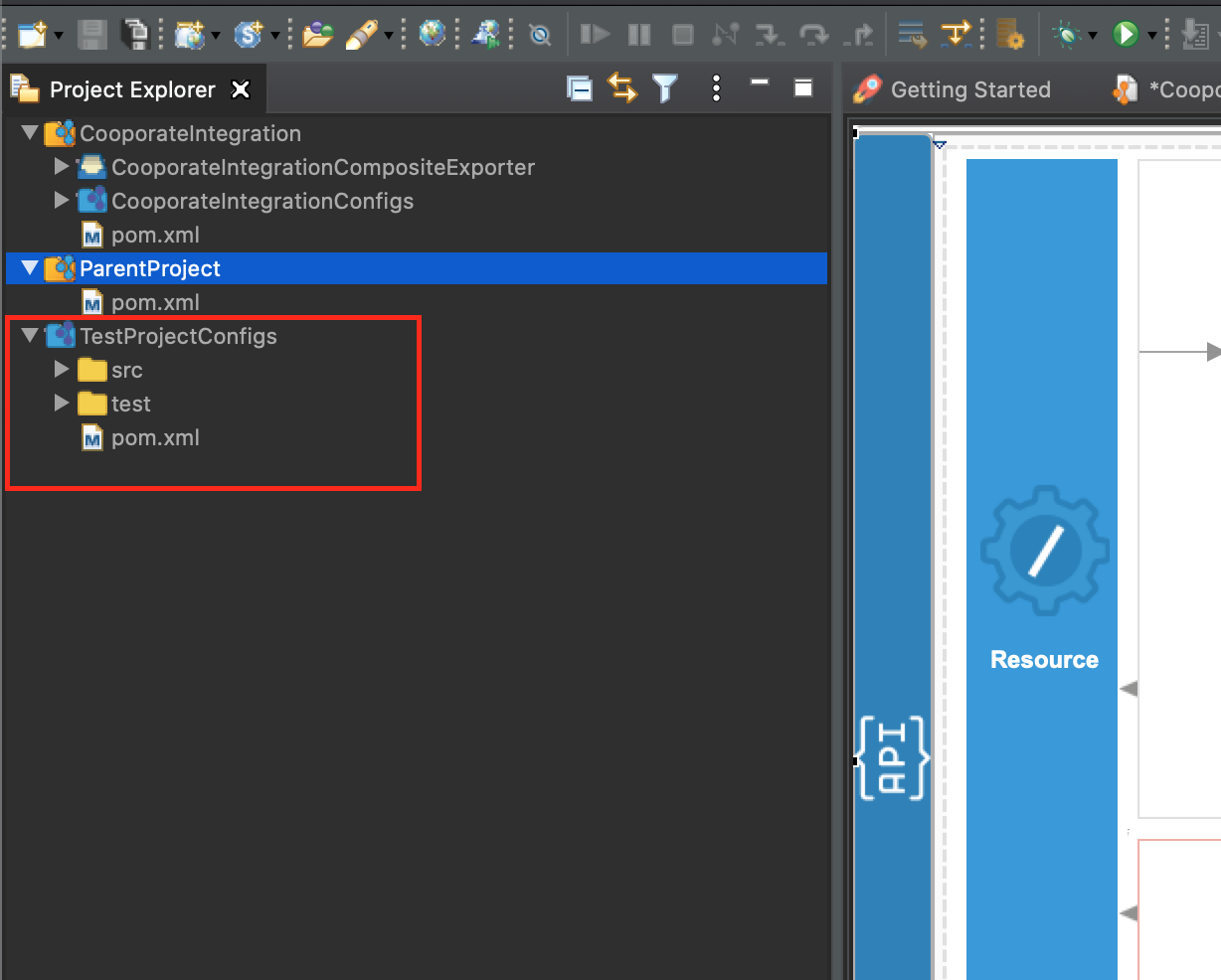Click the Save All icon
The image size is (1221, 980).
[x=134, y=35]
